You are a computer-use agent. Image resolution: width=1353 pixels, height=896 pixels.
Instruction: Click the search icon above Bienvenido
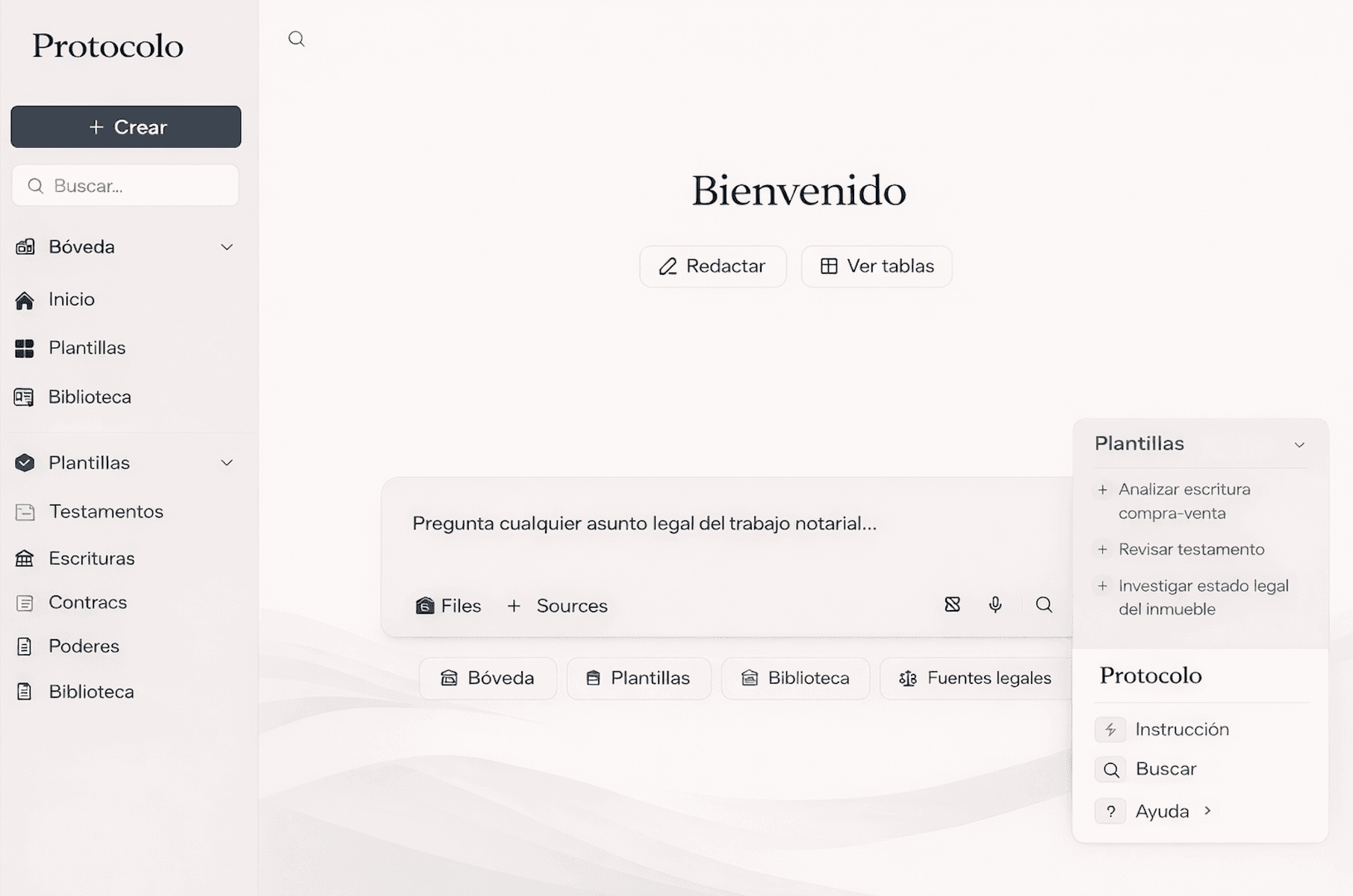click(296, 39)
